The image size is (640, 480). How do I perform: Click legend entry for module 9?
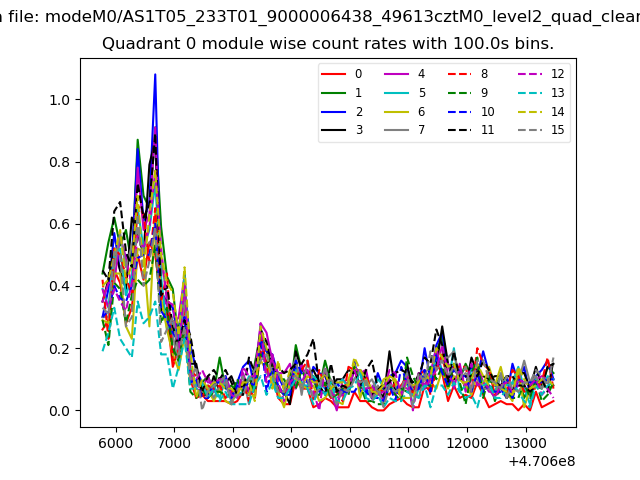[x=468, y=93]
